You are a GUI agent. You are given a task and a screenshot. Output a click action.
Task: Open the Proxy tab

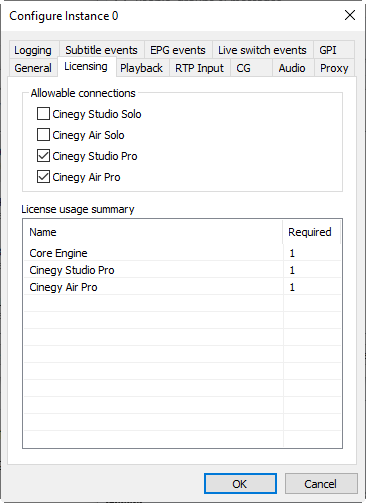(x=334, y=68)
